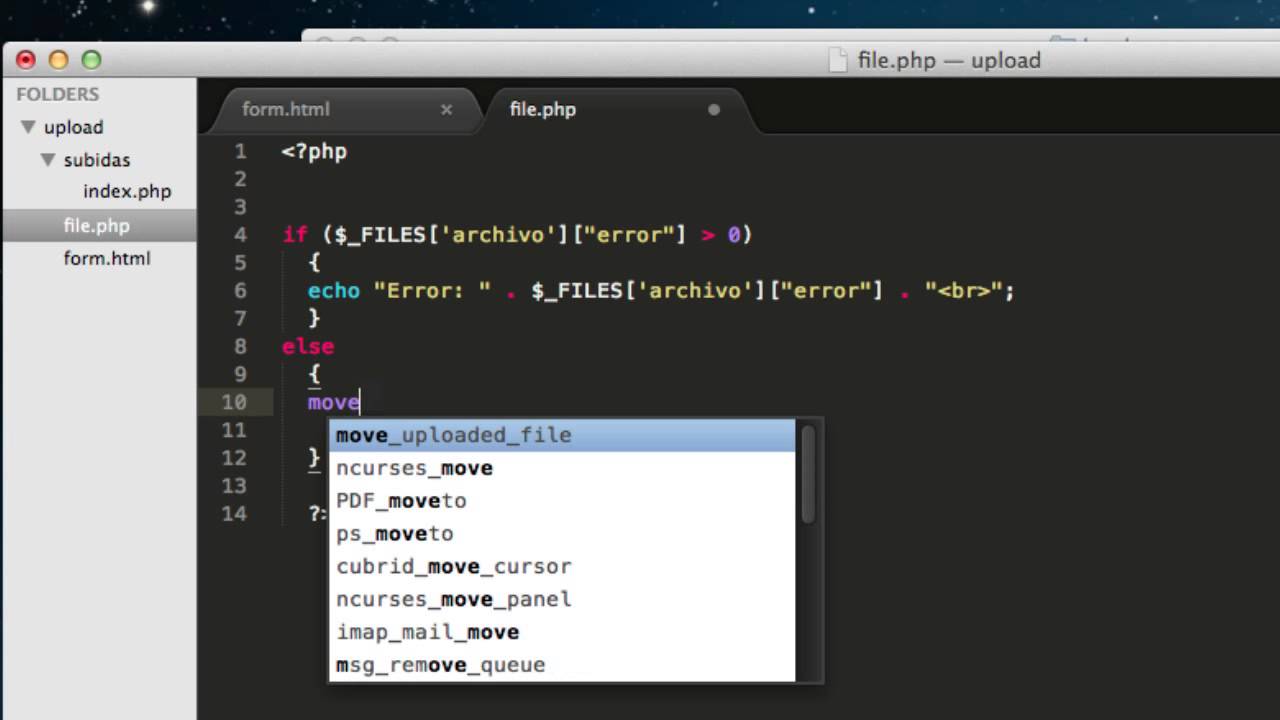1280x720 pixels.
Task: Choose ps_moveto autocomplete suggestion
Action: [562, 534]
